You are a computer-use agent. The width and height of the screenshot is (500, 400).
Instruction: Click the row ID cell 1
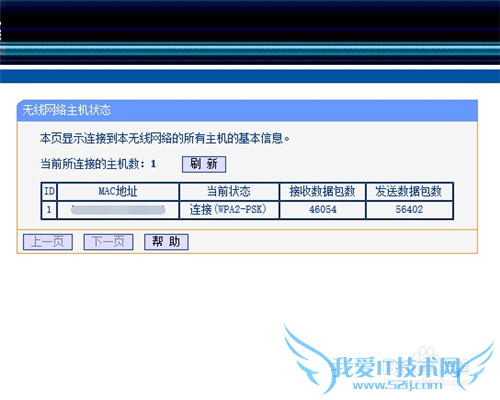[x=49, y=210]
